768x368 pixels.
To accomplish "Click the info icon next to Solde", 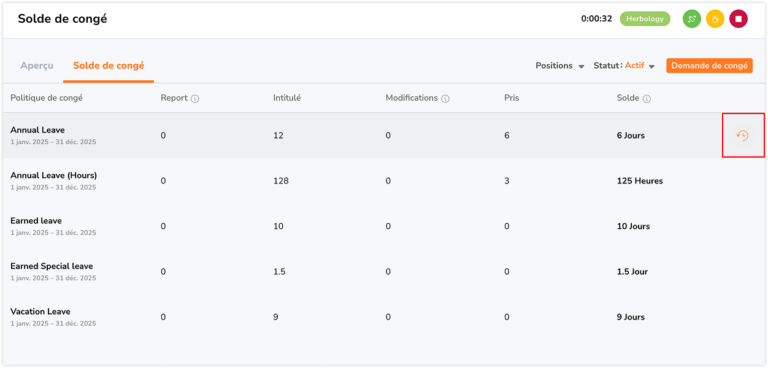I will 647,98.
